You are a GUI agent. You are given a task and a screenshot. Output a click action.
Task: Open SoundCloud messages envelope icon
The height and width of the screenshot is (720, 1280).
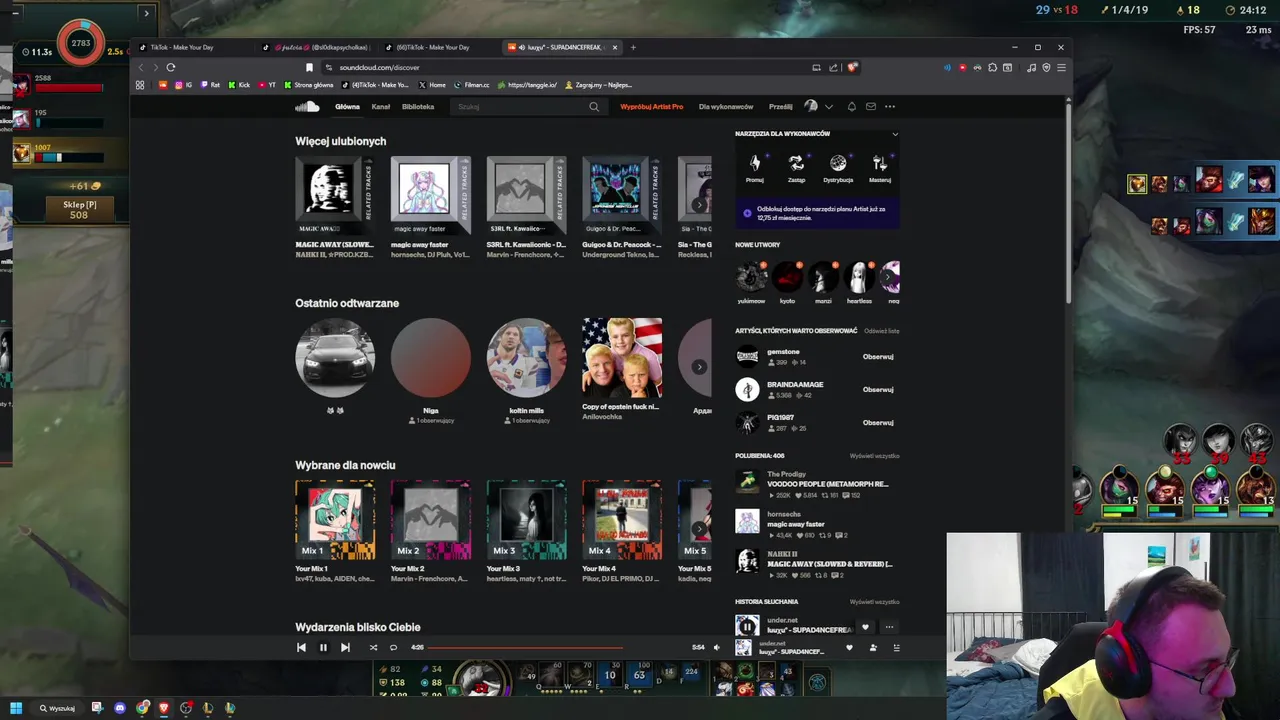pyautogui.click(x=871, y=106)
